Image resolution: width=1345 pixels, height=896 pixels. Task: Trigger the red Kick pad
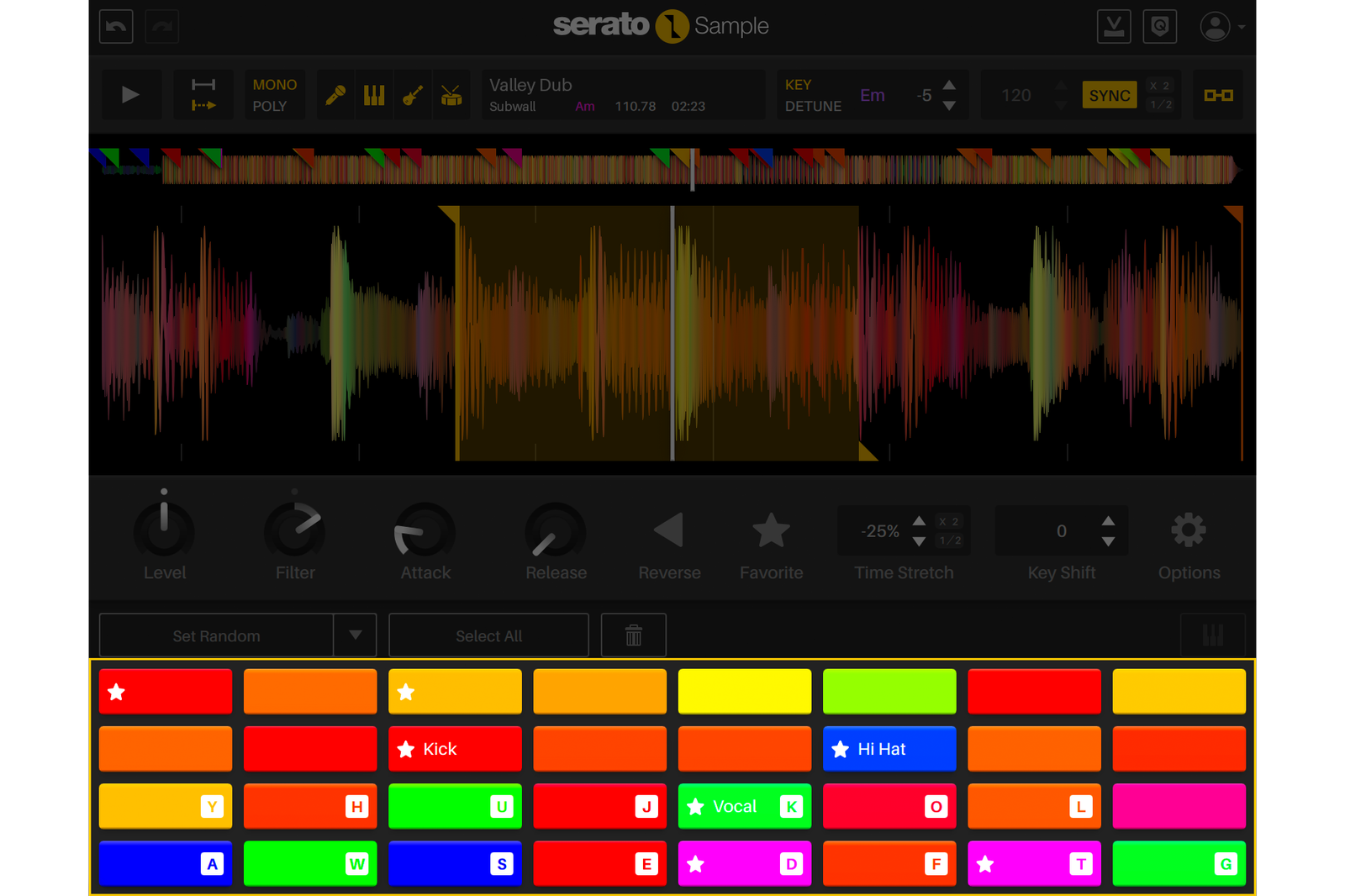point(455,748)
